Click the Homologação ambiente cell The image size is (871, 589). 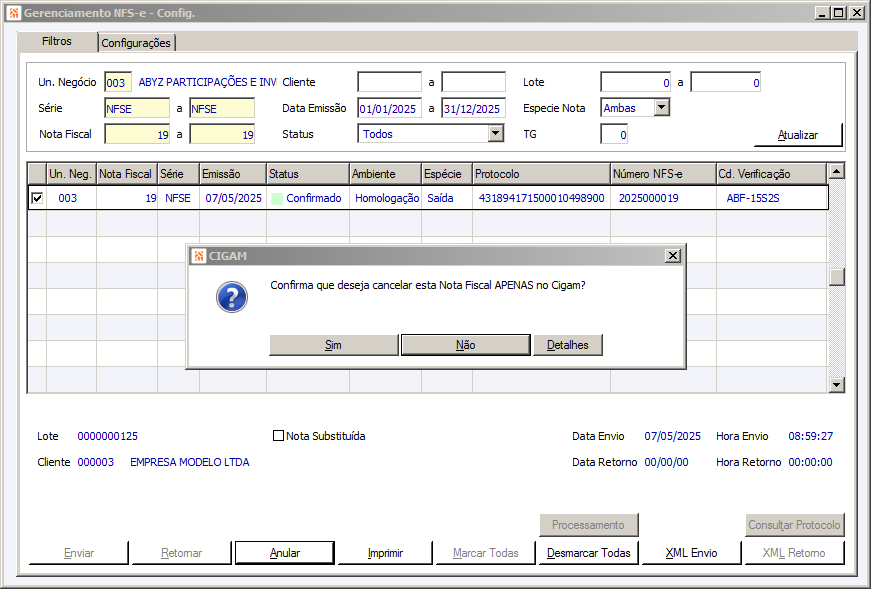point(387,198)
